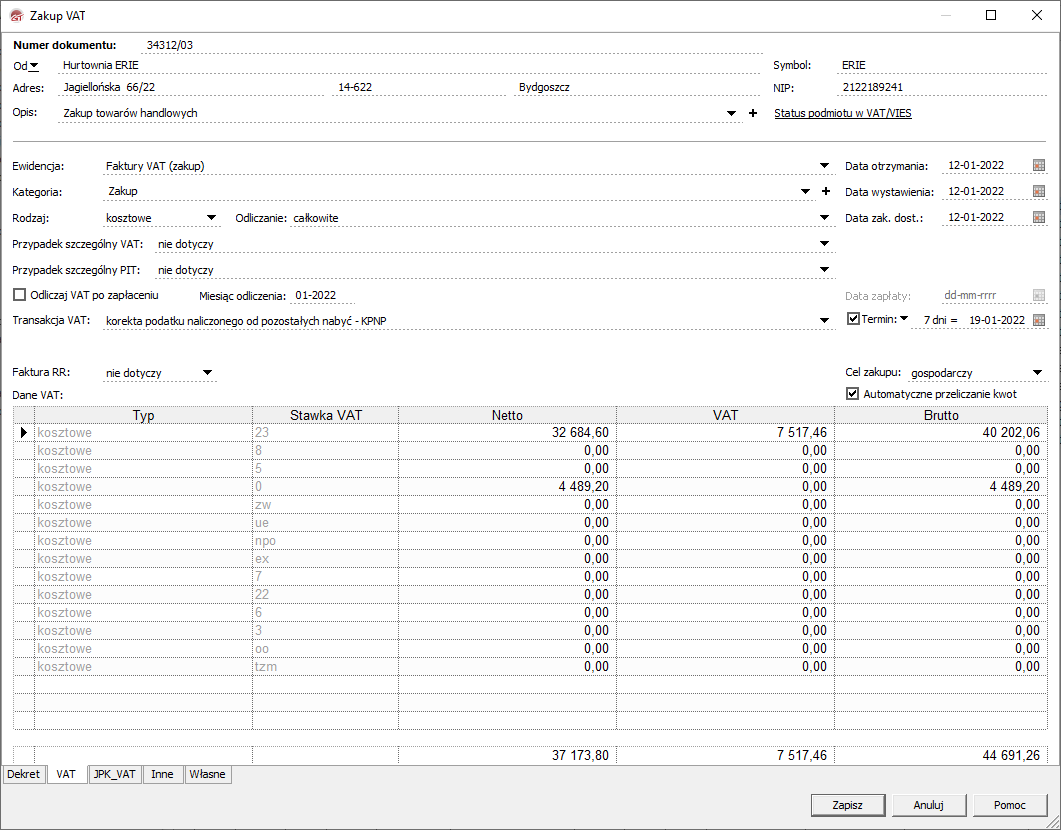Select the VAT tab
1061x830 pixels.
(x=66, y=774)
